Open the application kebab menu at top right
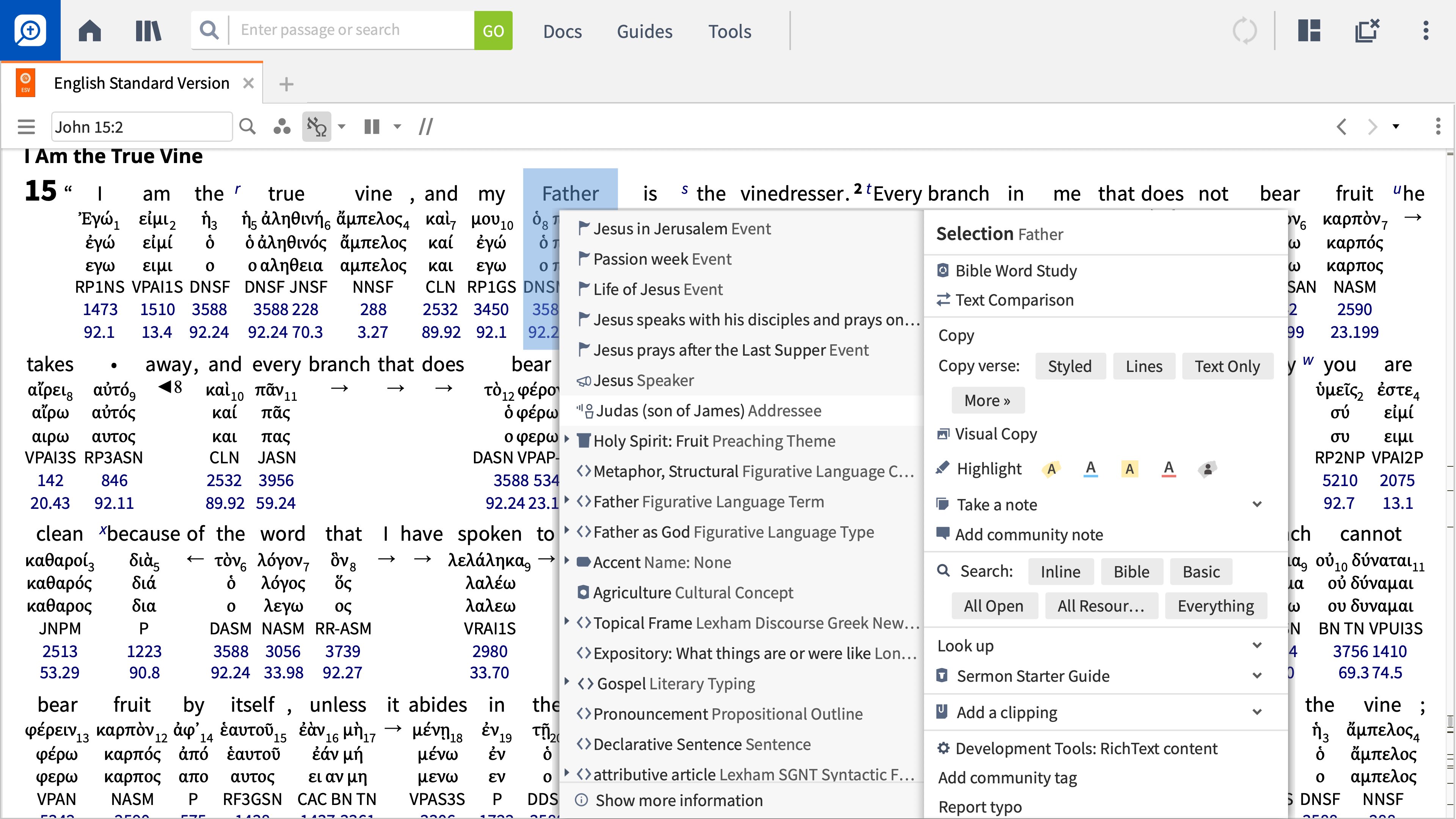Image resolution: width=1456 pixels, height=819 pixels. [x=1426, y=30]
